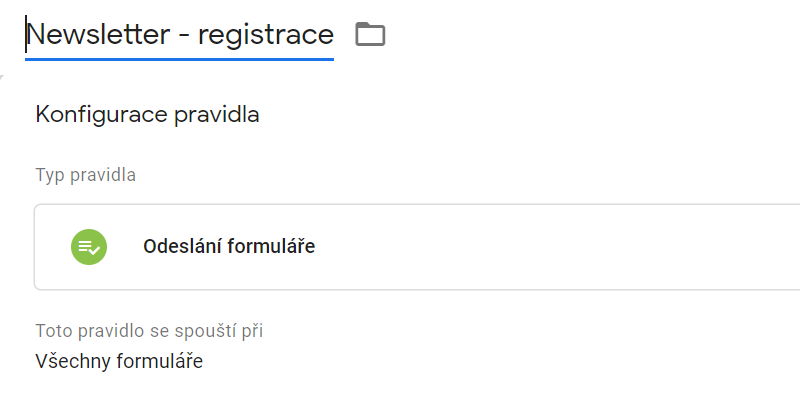800x399 pixels.
Task: Click the word formuláře in the trigger type card
Action: pyautogui.click(x=271, y=246)
